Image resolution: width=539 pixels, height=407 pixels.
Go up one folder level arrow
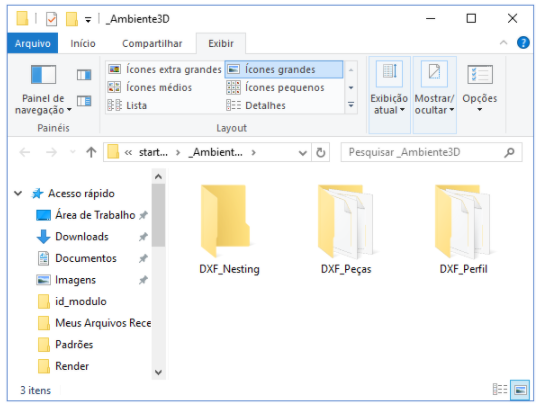(91, 152)
